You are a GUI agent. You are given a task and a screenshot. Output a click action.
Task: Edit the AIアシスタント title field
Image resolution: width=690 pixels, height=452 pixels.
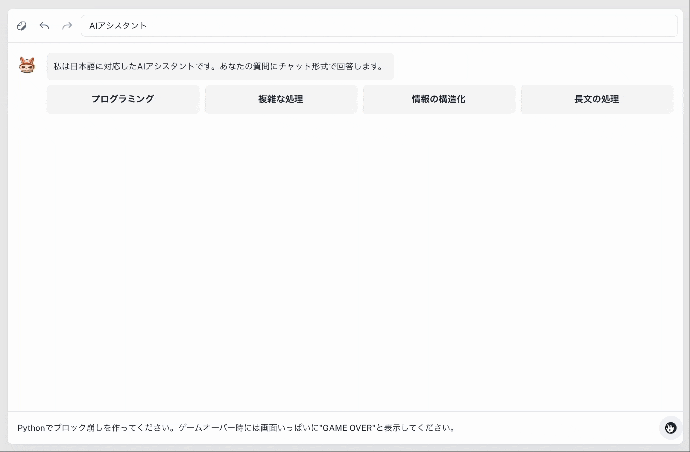(x=379, y=26)
